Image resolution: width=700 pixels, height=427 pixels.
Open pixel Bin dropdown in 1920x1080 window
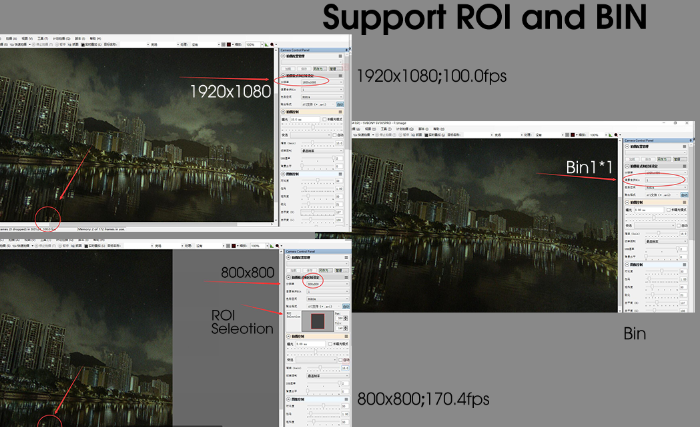(x=322, y=89)
